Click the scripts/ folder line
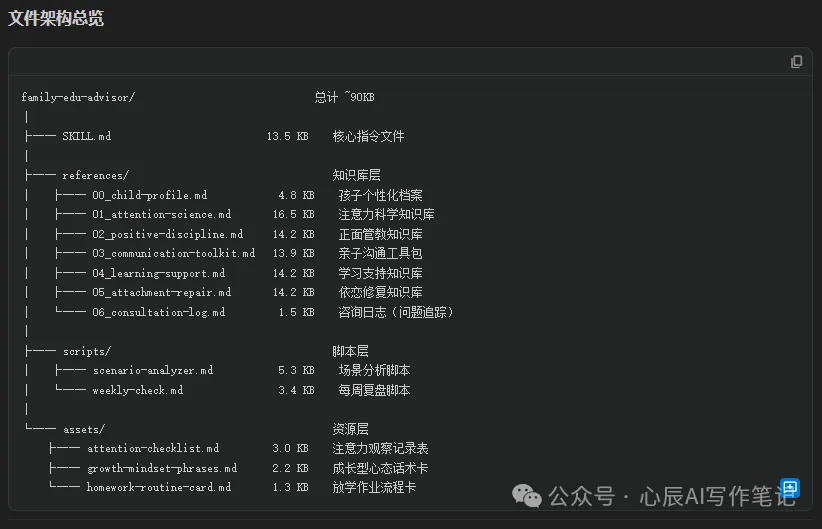The width and height of the screenshot is (822, 529). (x=86, y=351)
